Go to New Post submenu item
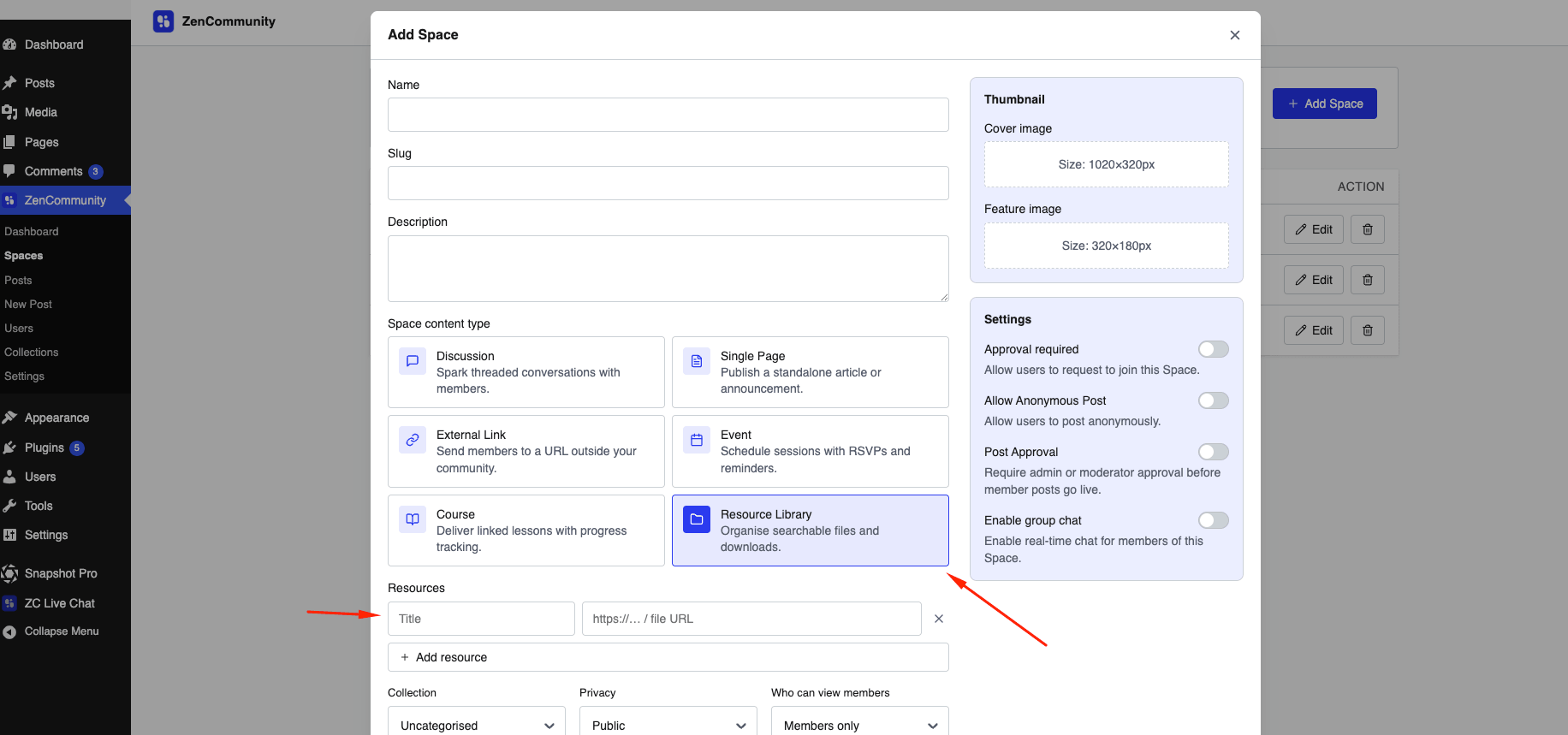 (x=28, y=304)
